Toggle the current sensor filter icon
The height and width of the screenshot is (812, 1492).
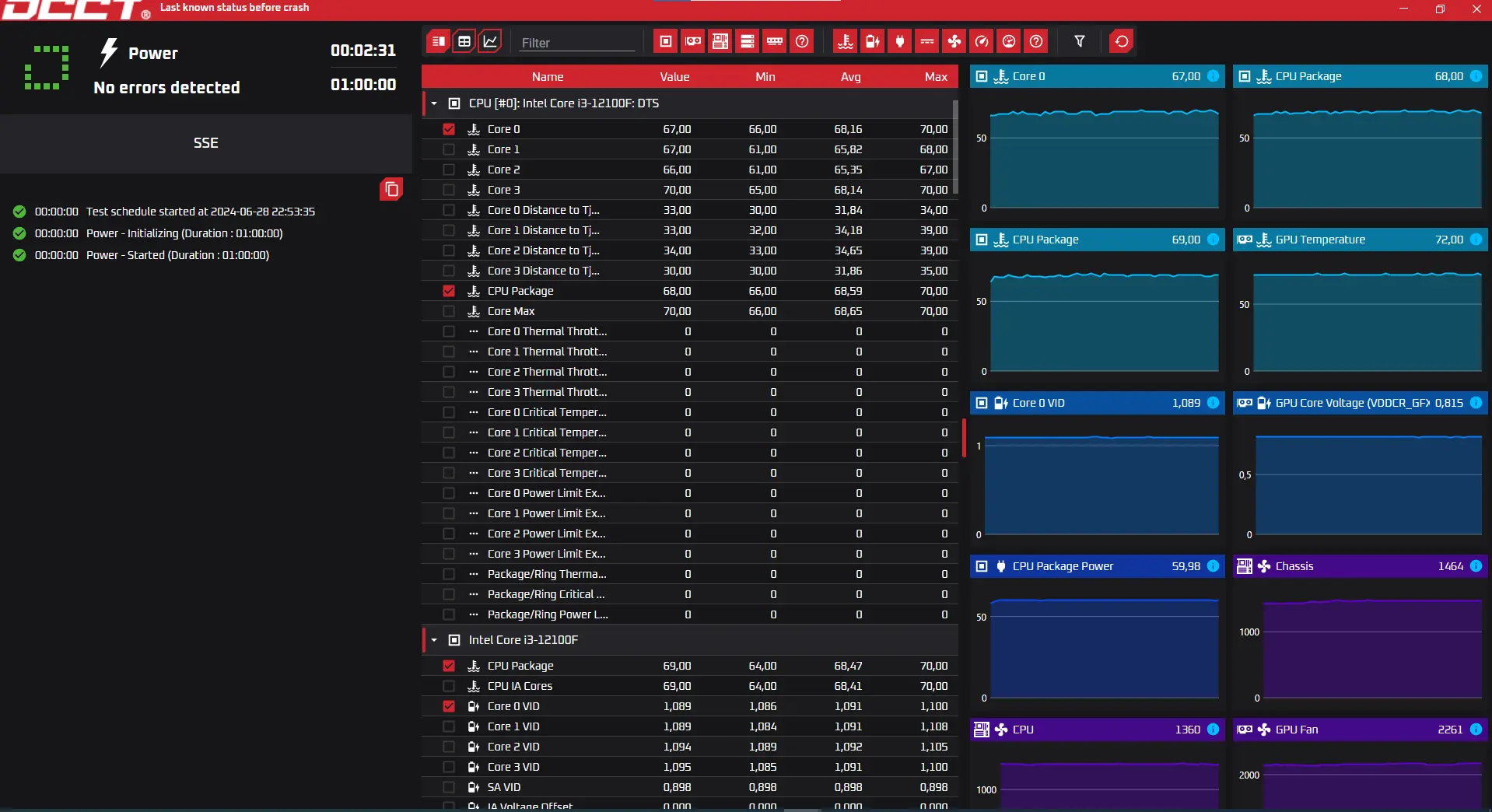click(x=927, y=41)
